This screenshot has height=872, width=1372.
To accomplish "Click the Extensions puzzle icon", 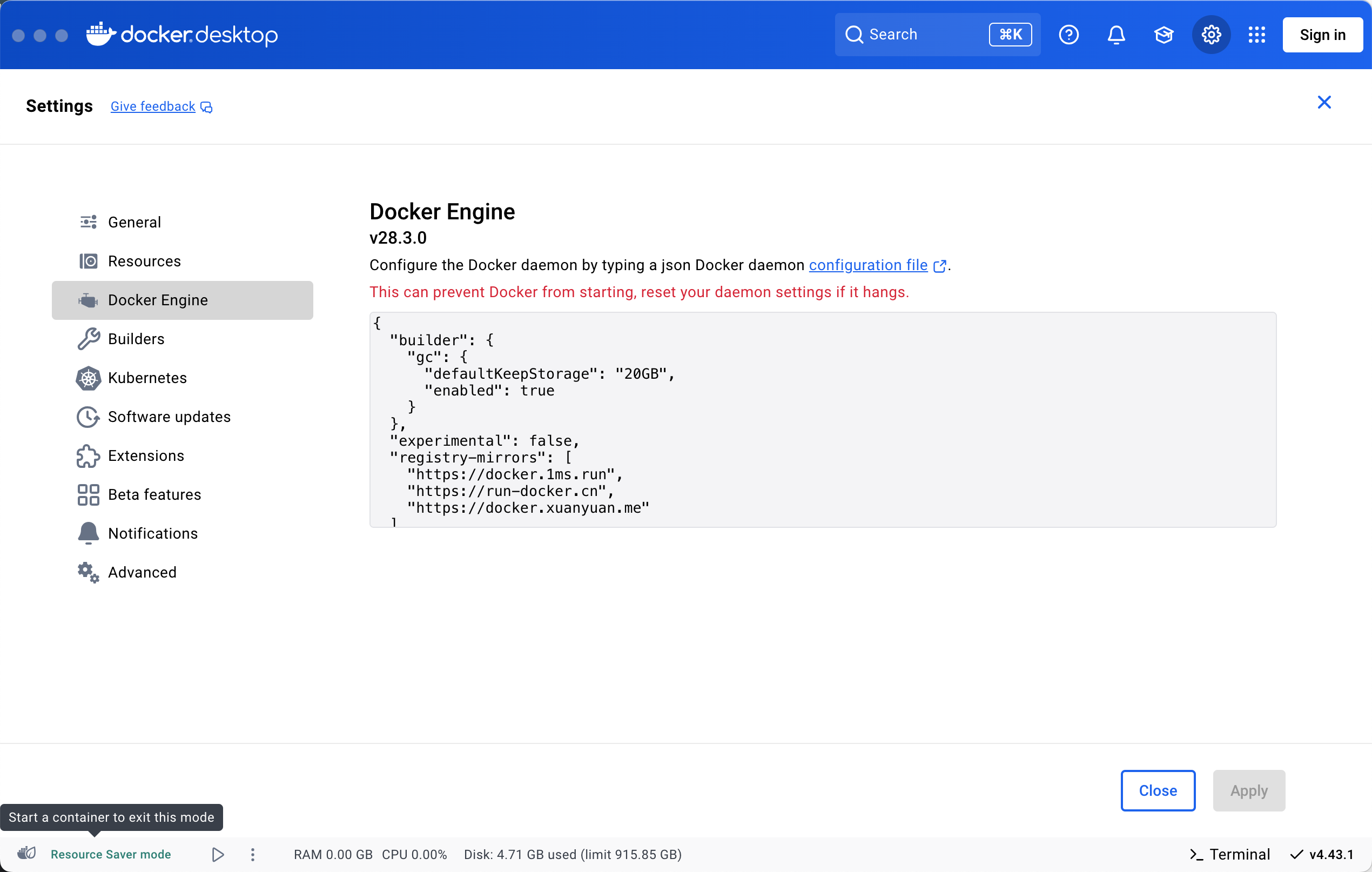I will [x=88, y=455].
